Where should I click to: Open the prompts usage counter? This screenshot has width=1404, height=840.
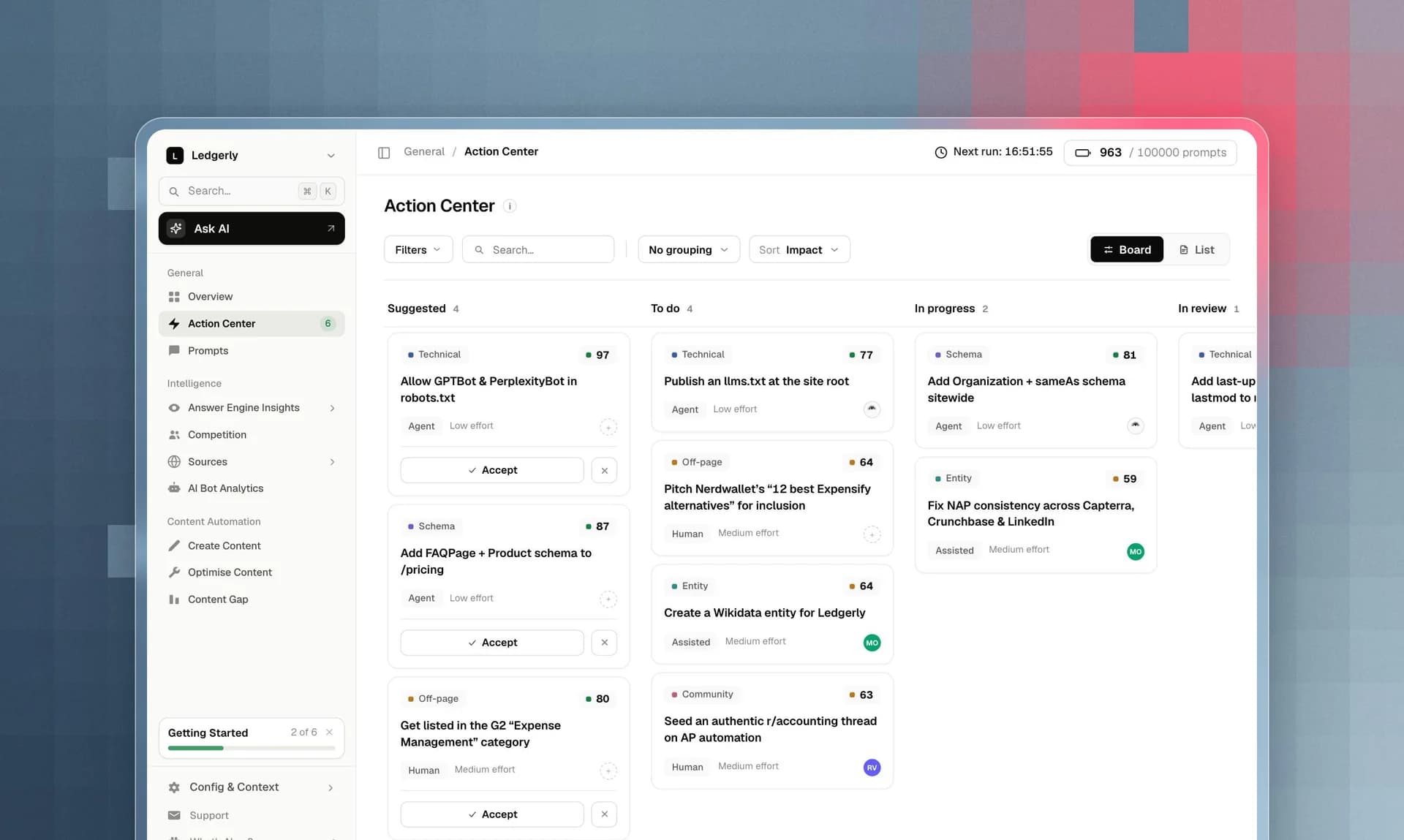pos(1150,153)
